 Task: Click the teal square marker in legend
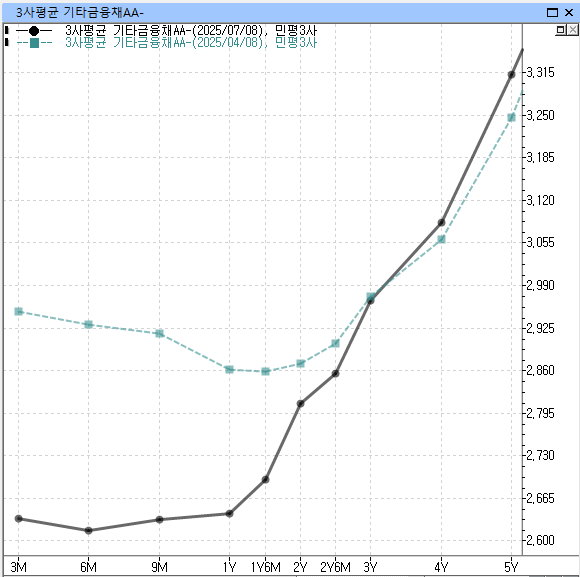[x=34, y=43]
